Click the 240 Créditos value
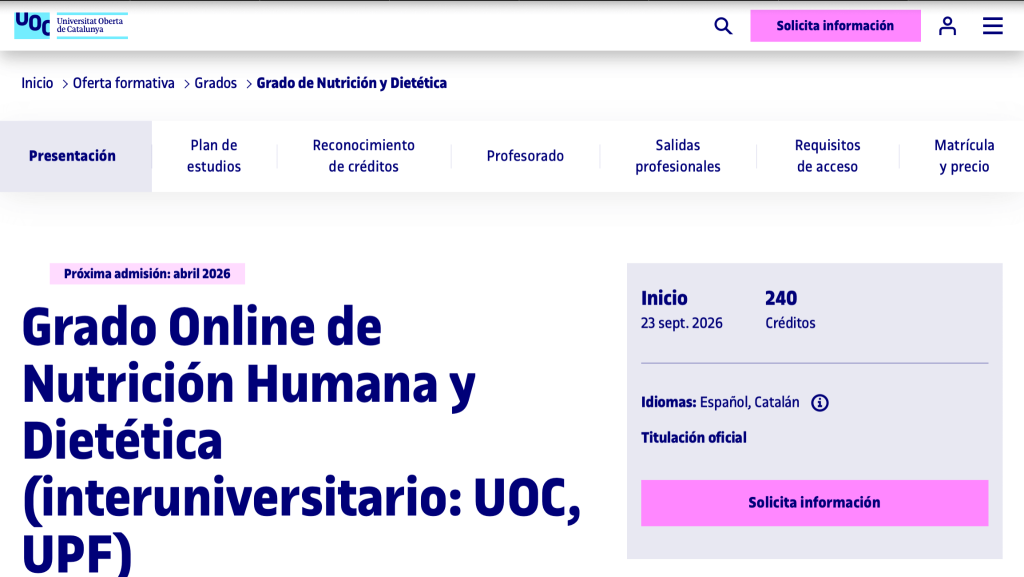The image size is (1024, 577). (x=790, y=309)
